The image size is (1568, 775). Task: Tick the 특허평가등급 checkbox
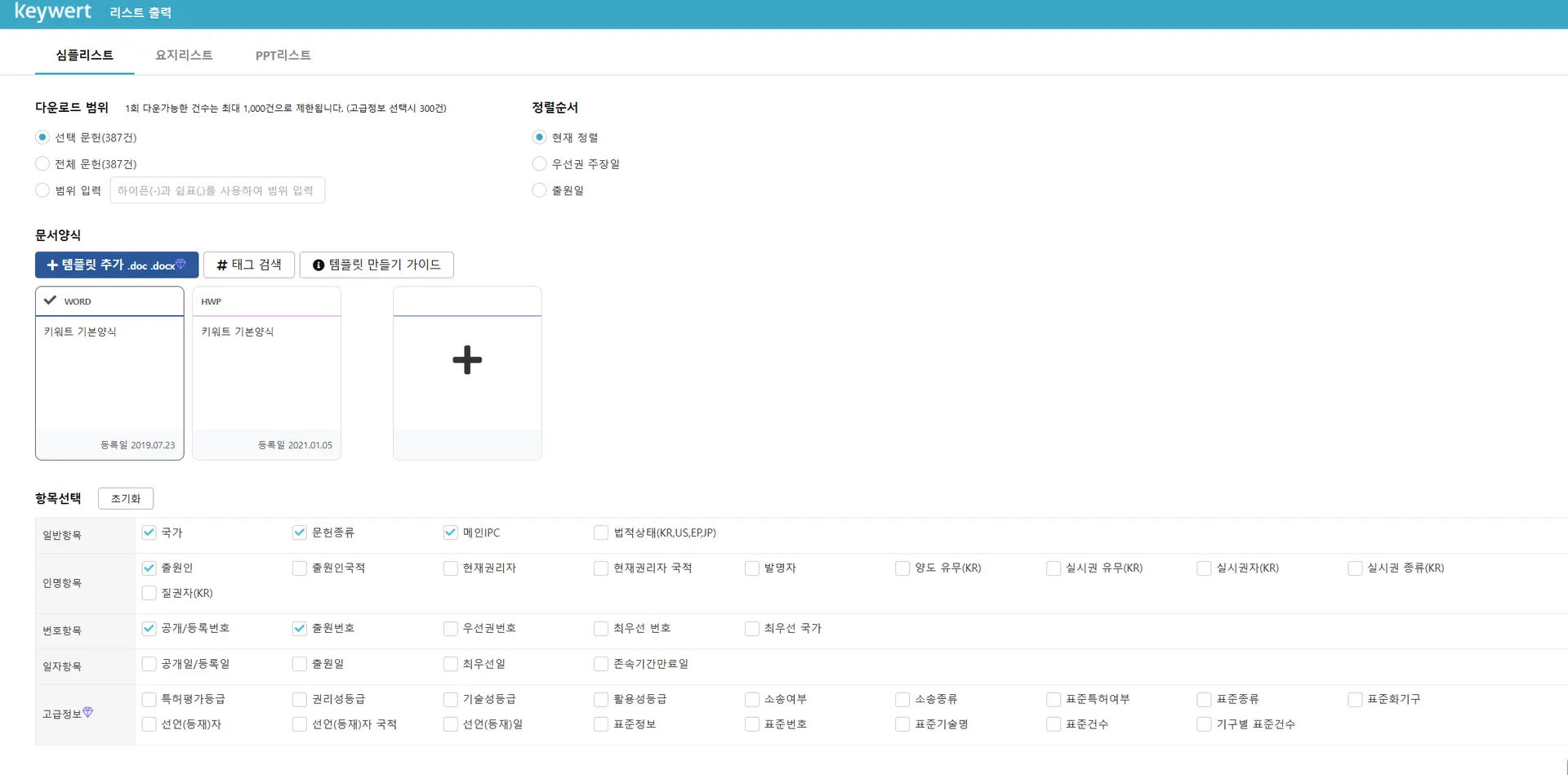coord(149,699)
